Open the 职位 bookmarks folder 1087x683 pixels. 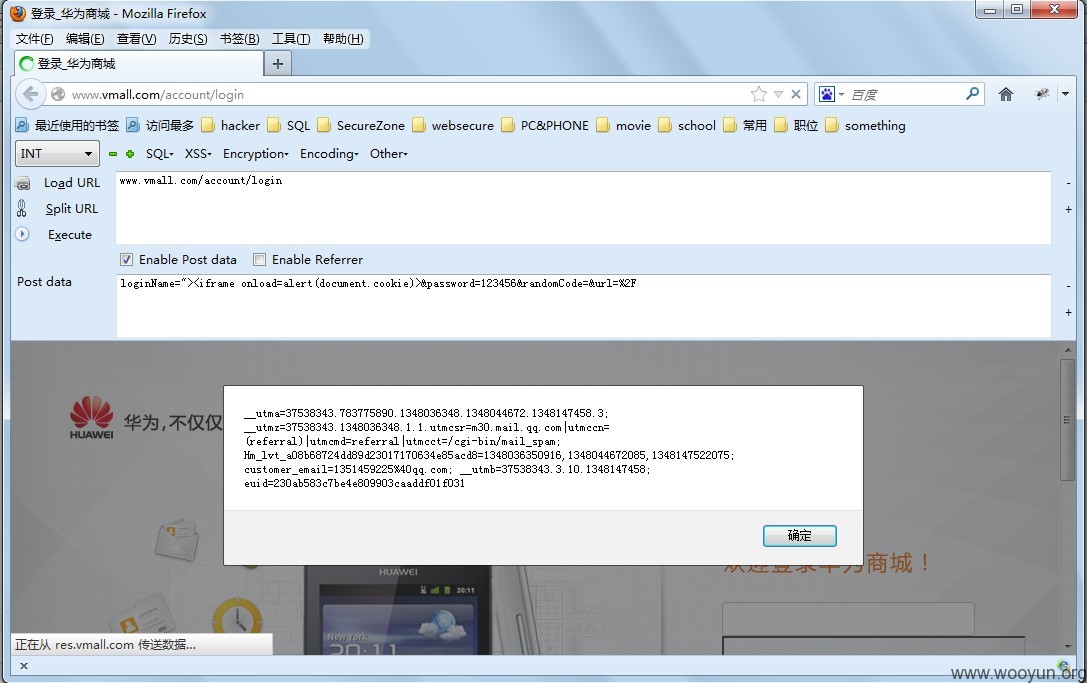pyautogui.click(x=797, y=126)
